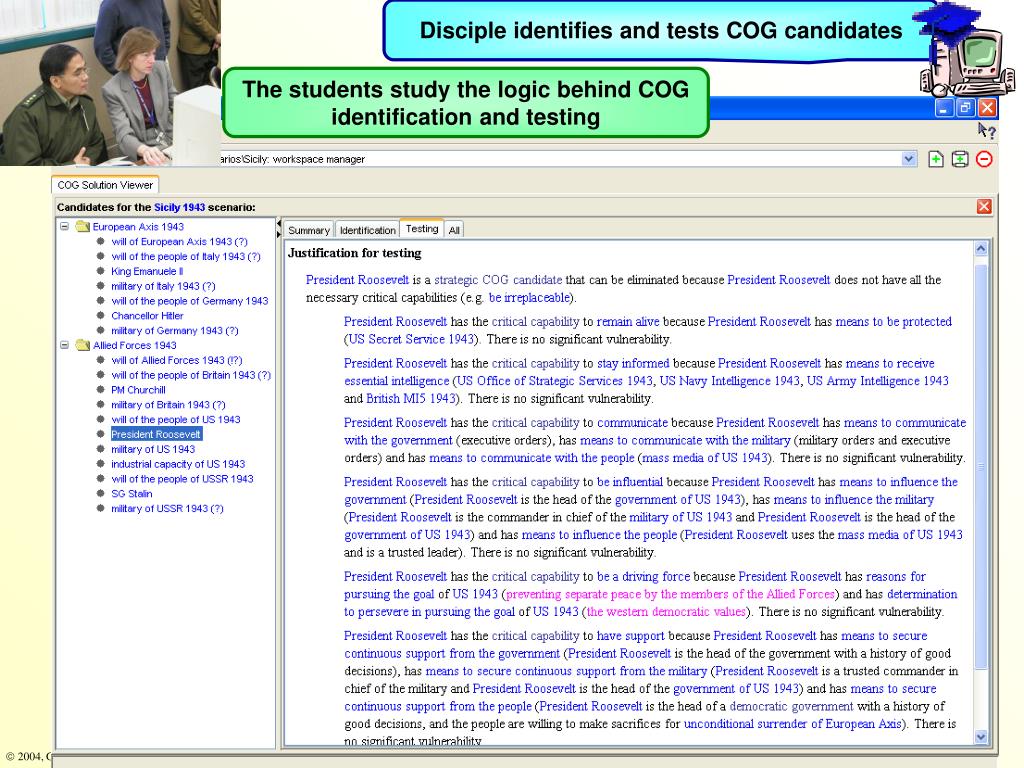Click the US Navy Intelligence 1943 link
Screen dimensions: 1024x768
tap(729, 381)
